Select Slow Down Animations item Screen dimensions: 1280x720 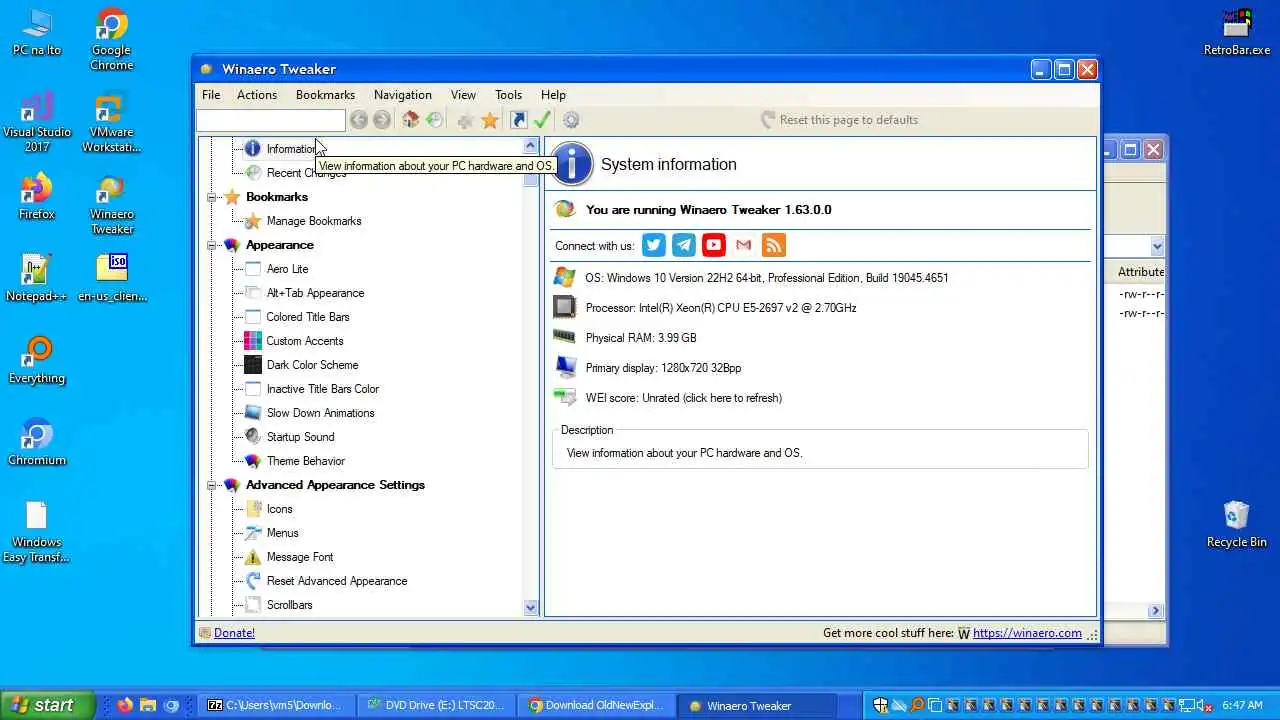tap(320, 413)
